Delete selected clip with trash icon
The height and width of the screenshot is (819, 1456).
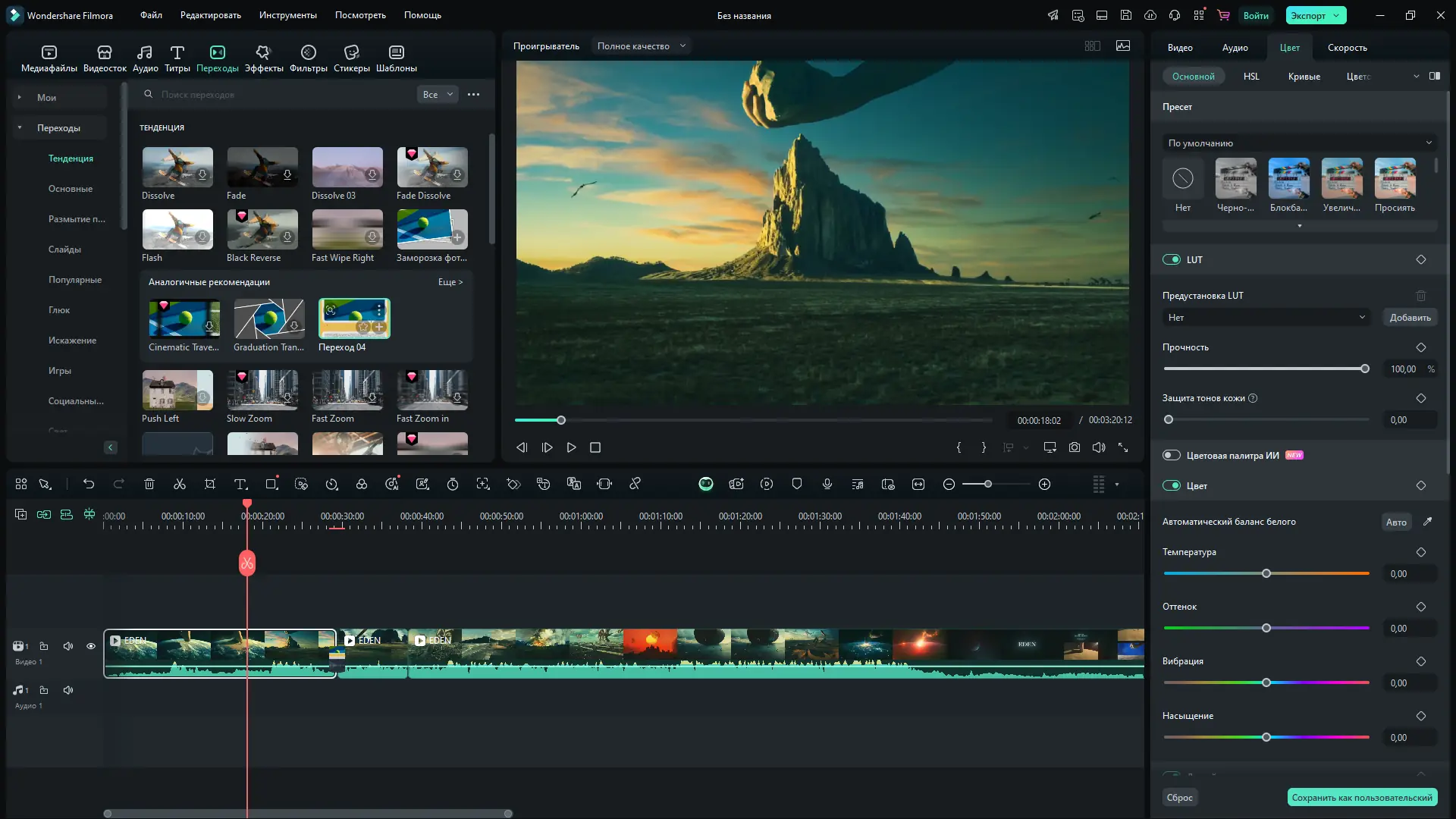(149, 485)
